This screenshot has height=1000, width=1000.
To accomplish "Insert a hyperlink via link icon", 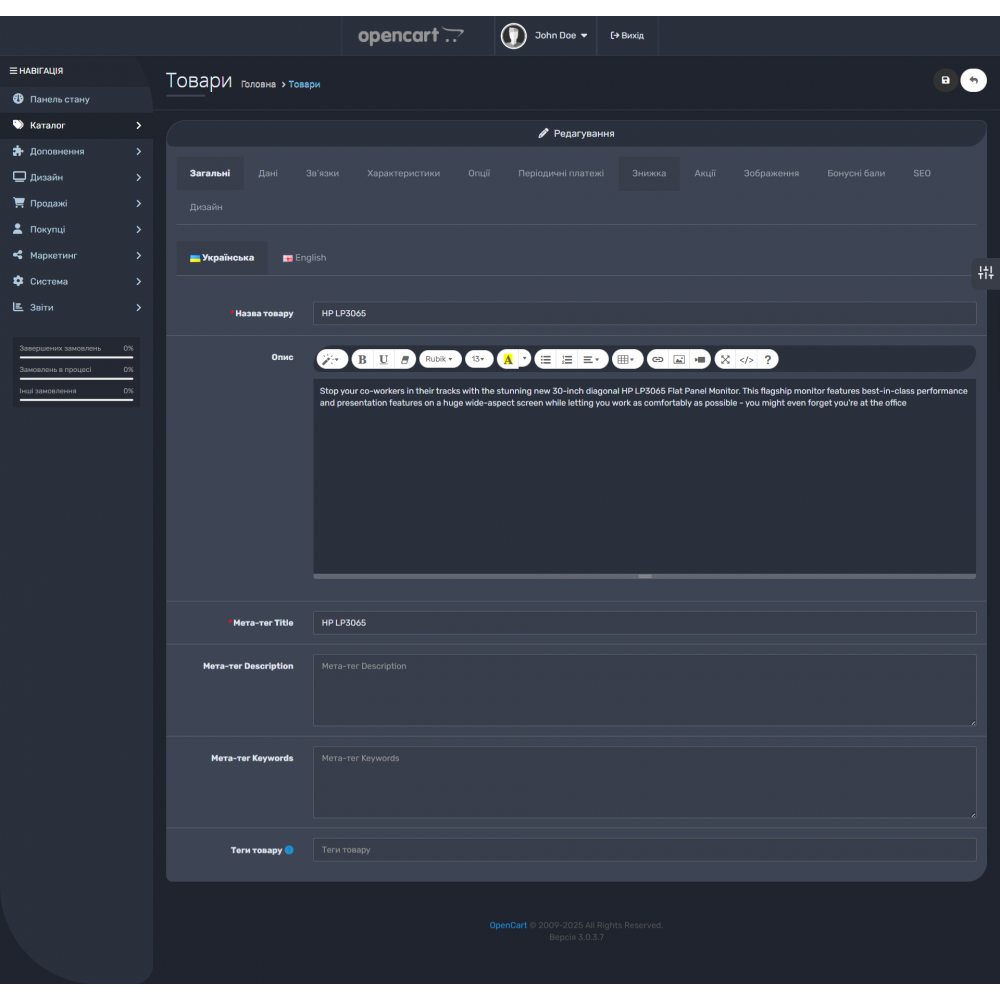I will tap(657, 359).
